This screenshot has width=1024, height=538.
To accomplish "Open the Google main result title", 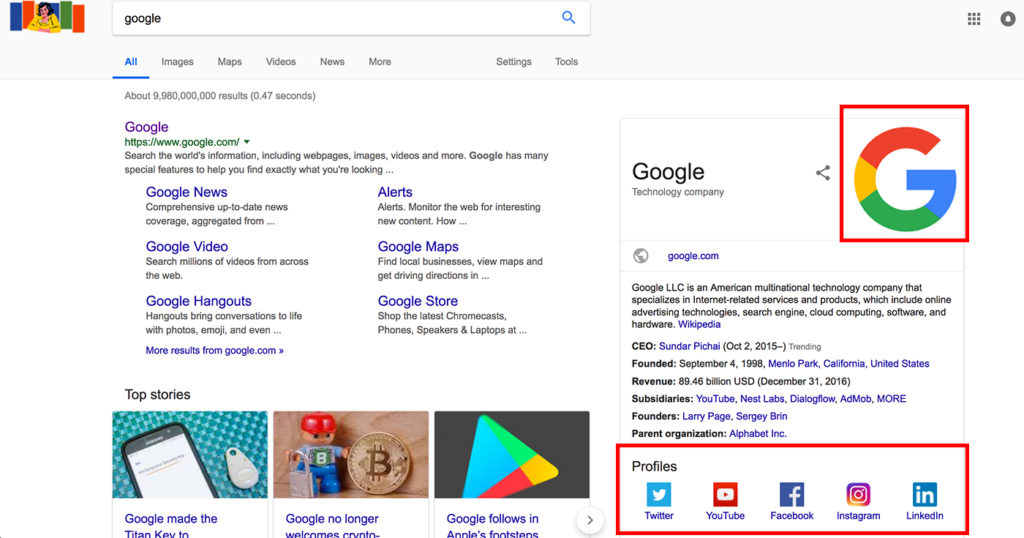I will (x=146, y=127).
